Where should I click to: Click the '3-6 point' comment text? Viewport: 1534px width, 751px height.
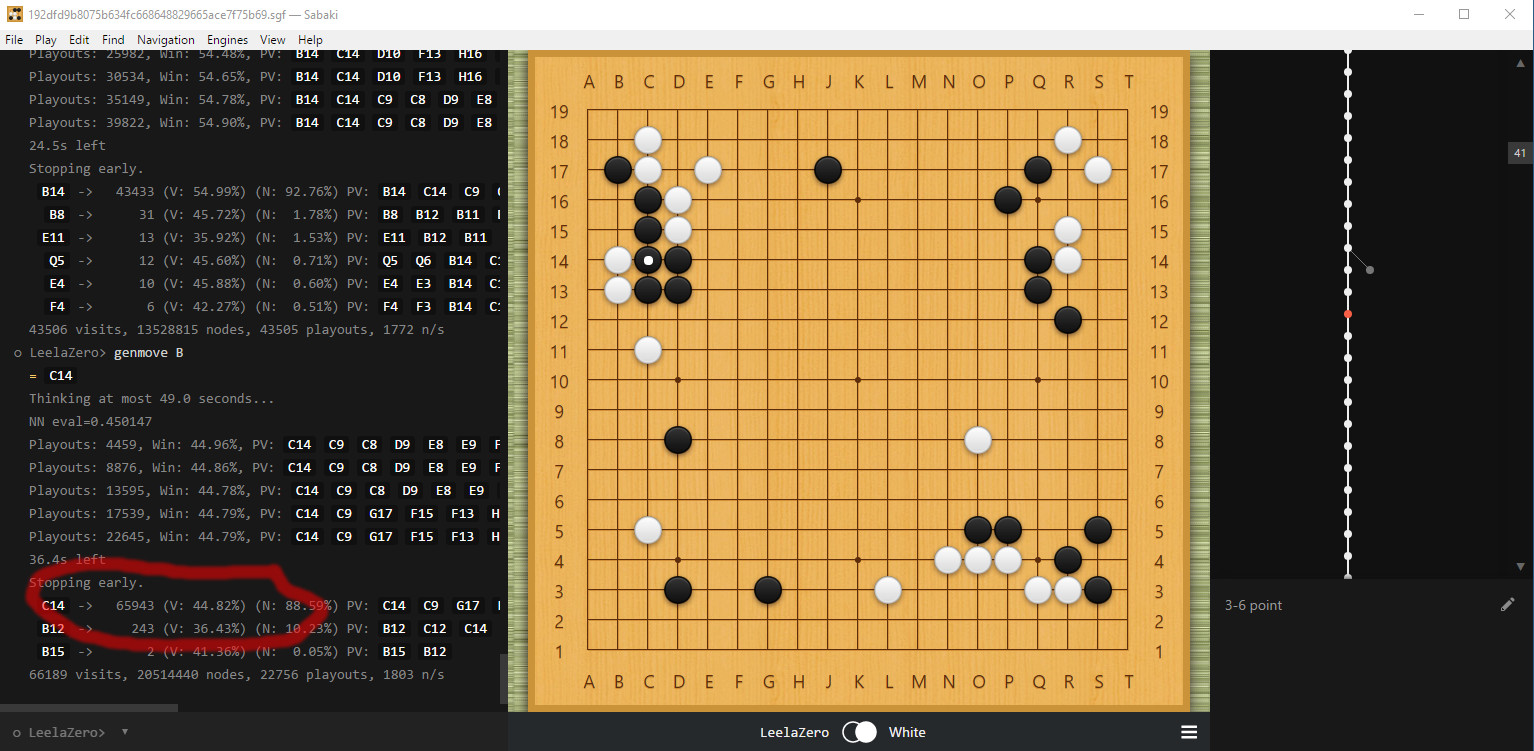click(x=1253, y=605)
